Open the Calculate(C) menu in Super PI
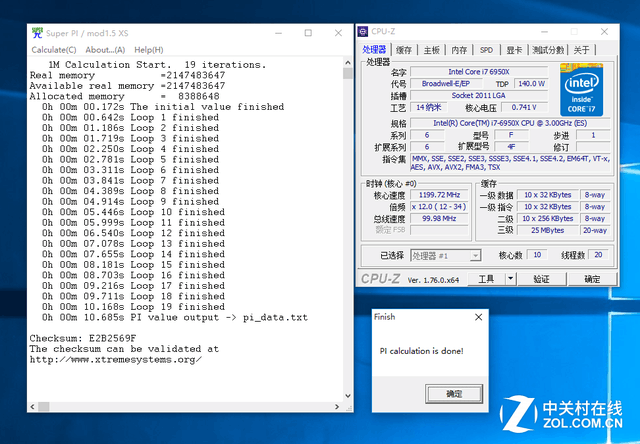 [x=54, y=50]
